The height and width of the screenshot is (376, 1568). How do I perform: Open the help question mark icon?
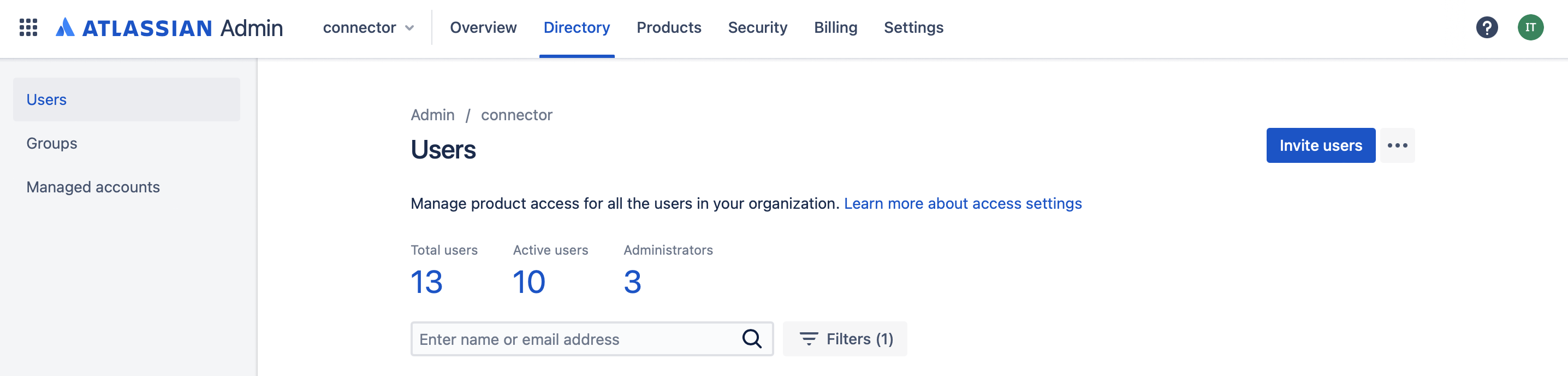pyautogui.click(x=1487, y=27)
